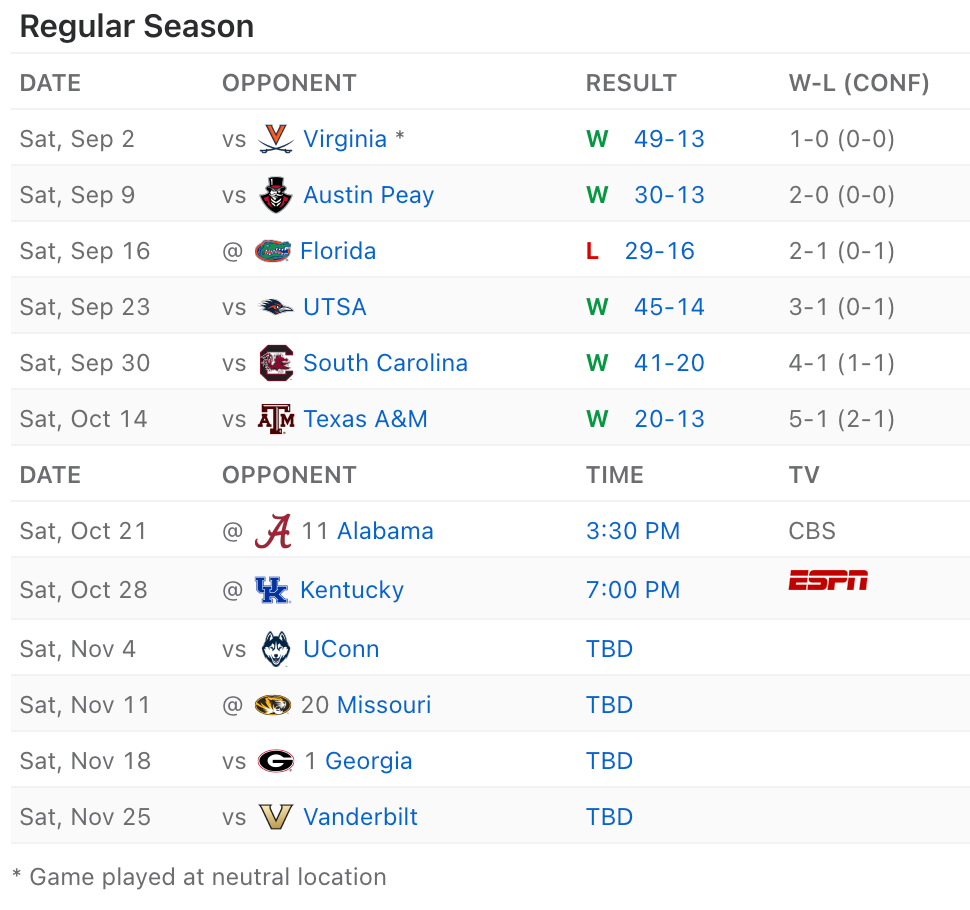Click the South Carolina Gamecocks logo
Screen dimensions: 970x910
pos(275,362)
